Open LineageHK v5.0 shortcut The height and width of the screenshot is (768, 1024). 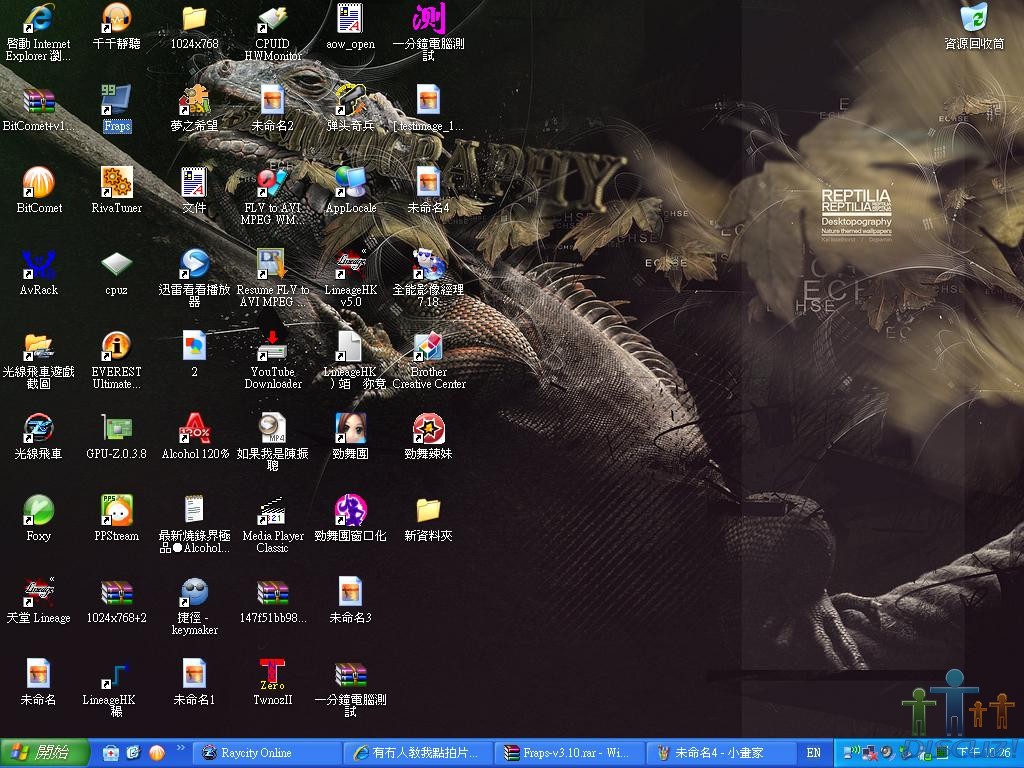click(x=350, y=264)
